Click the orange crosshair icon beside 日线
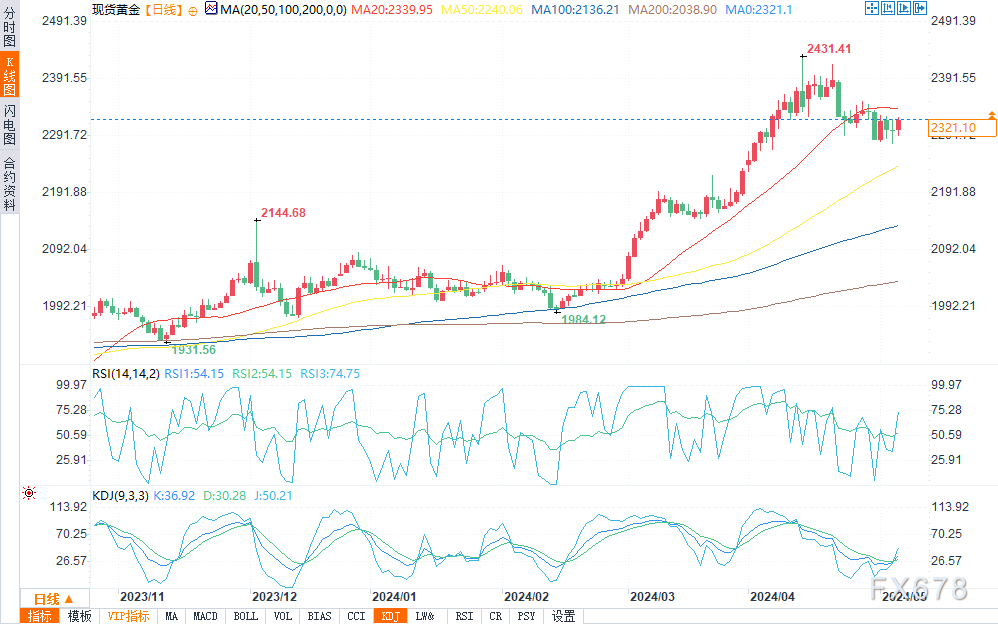This screenshot has width=998, height=624. click(192, 9)
